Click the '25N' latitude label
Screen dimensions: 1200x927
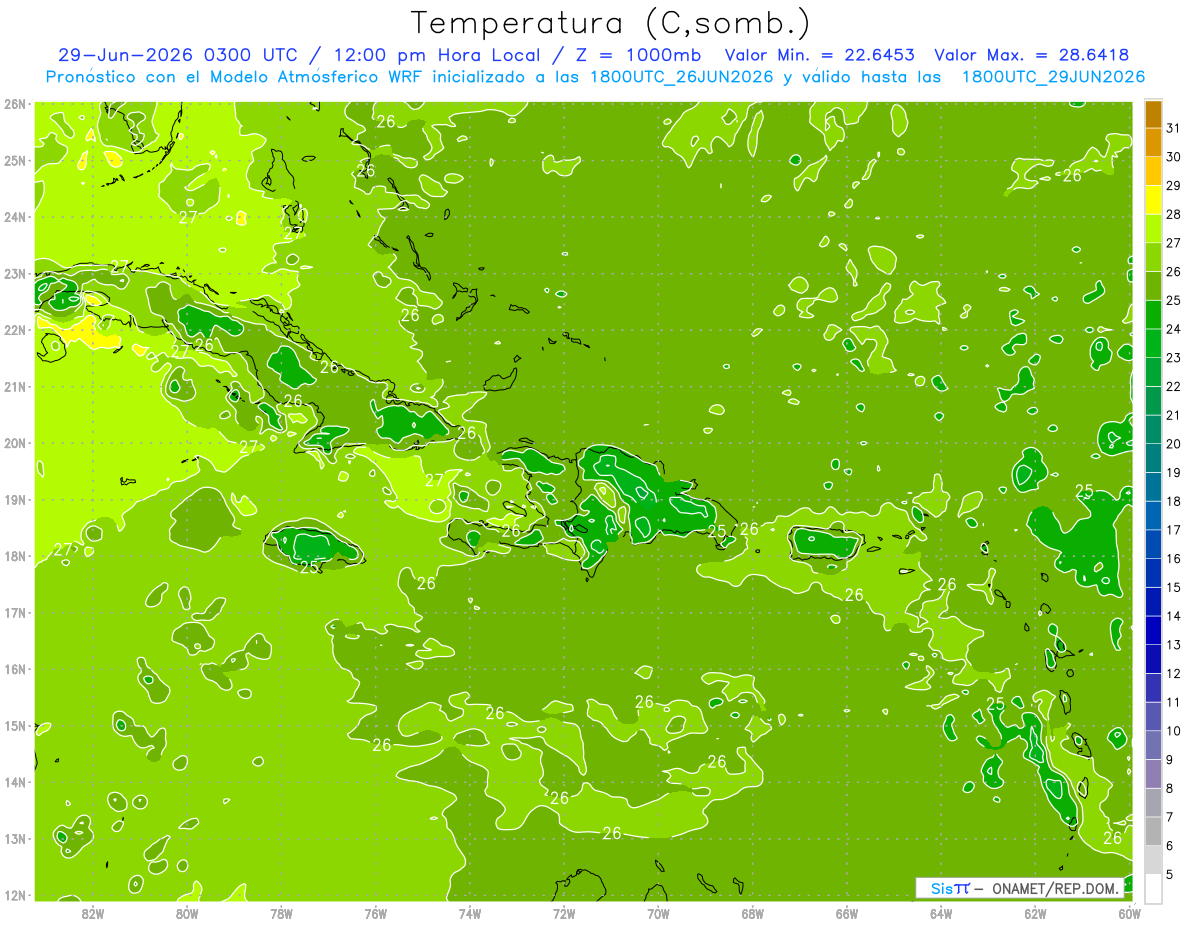15,161
